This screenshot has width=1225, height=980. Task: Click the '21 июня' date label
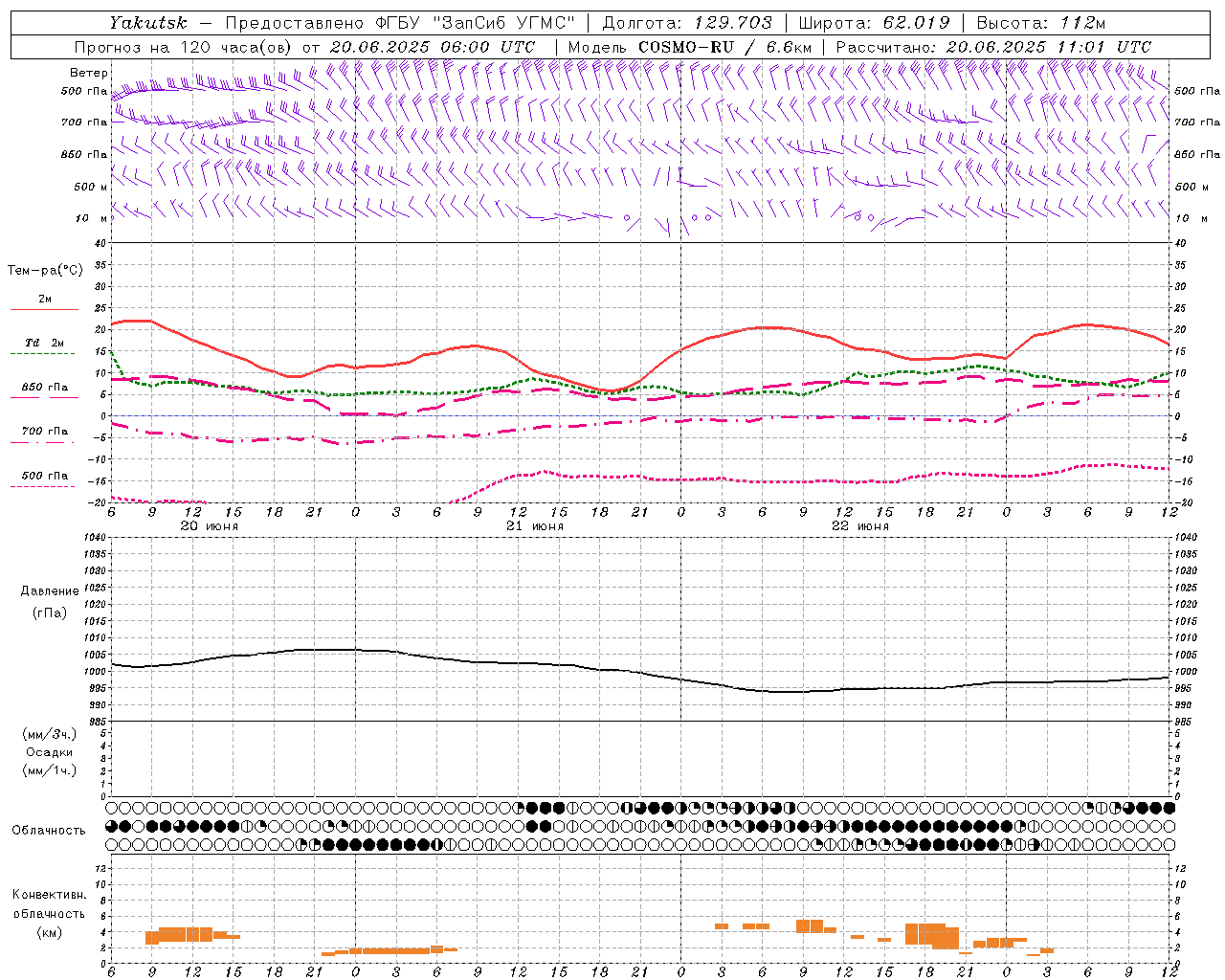535,526
